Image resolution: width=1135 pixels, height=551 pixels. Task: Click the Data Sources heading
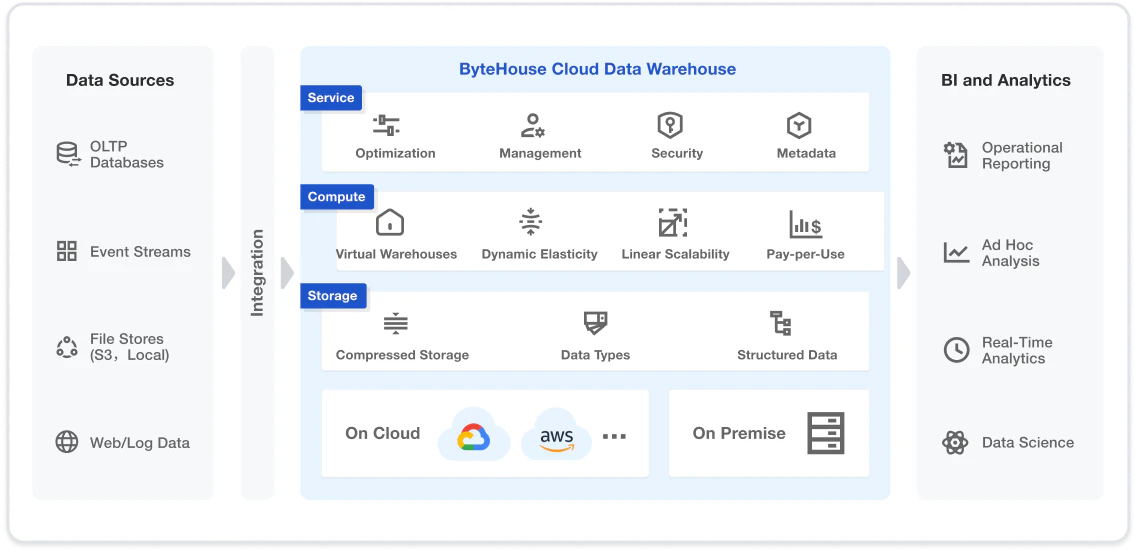point(120,80)
